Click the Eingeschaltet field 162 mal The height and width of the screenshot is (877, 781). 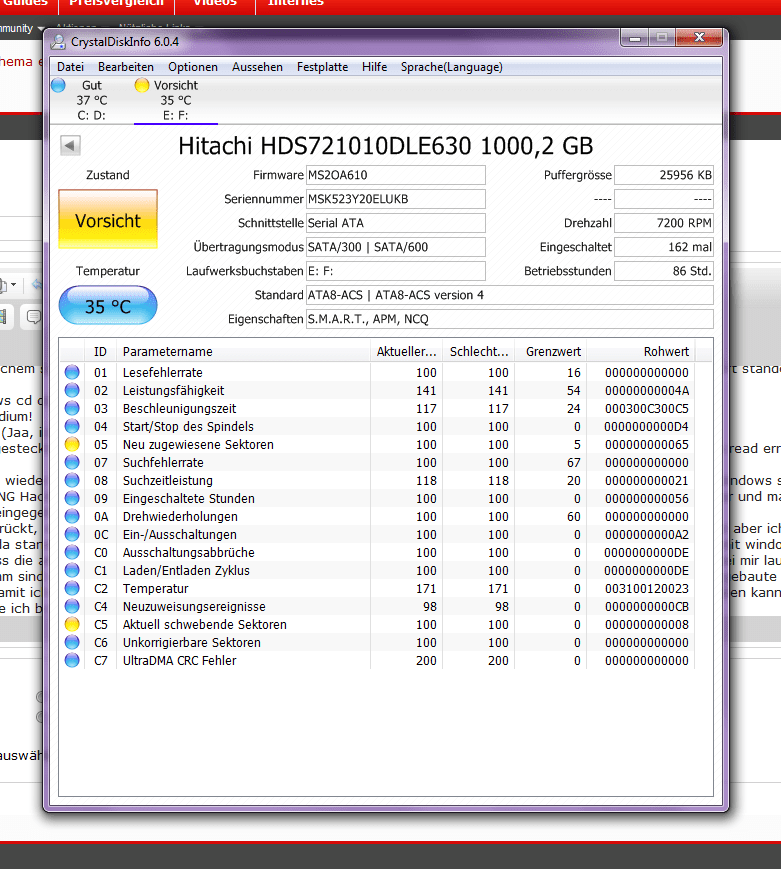pyautogui.click(x=664, y=247)
